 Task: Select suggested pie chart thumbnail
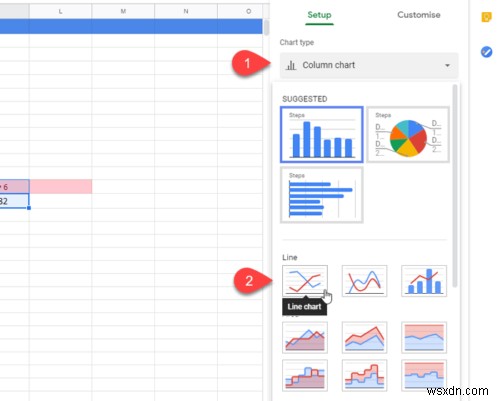click(408, 135)
